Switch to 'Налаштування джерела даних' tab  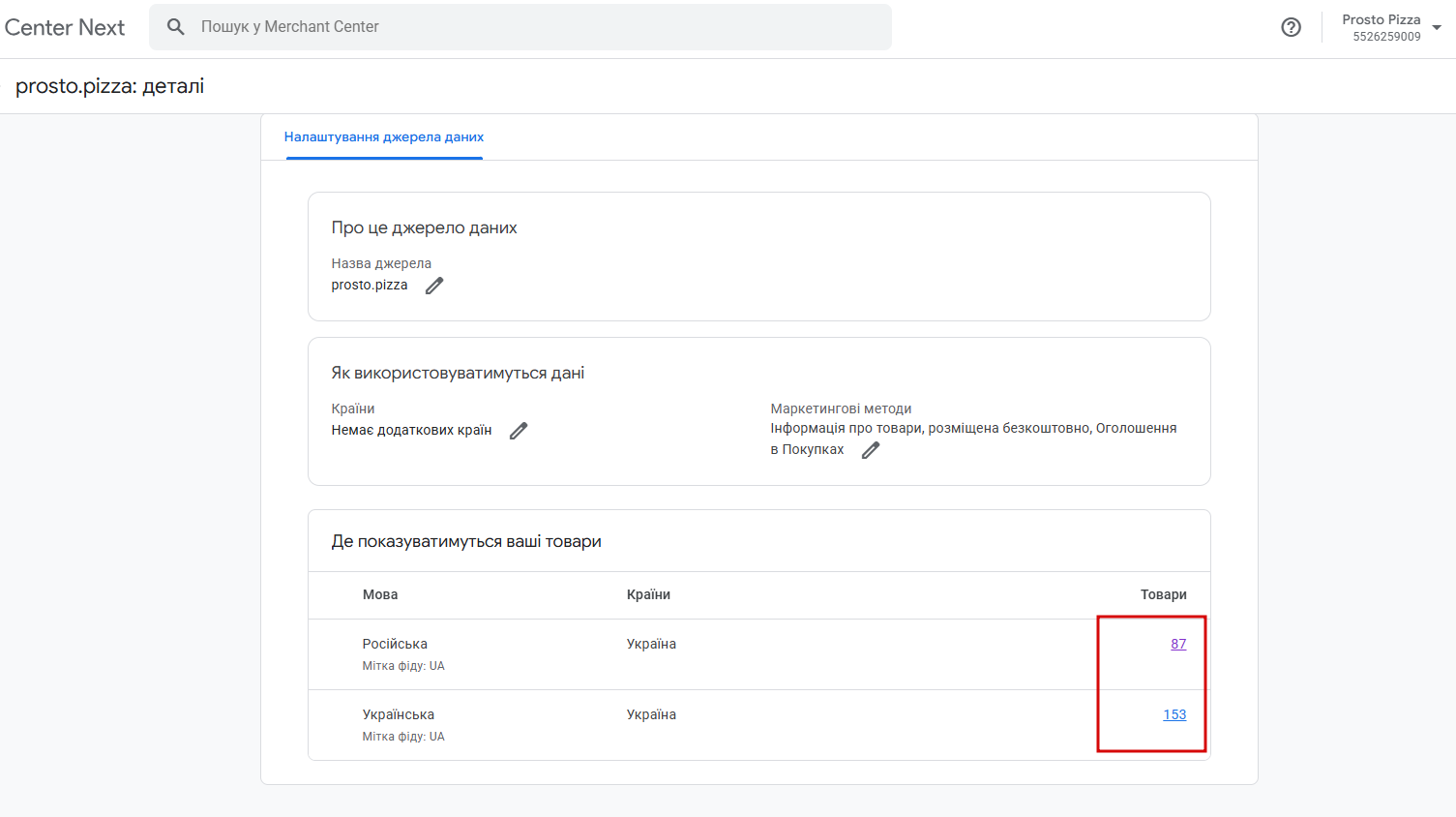[384, 137]
